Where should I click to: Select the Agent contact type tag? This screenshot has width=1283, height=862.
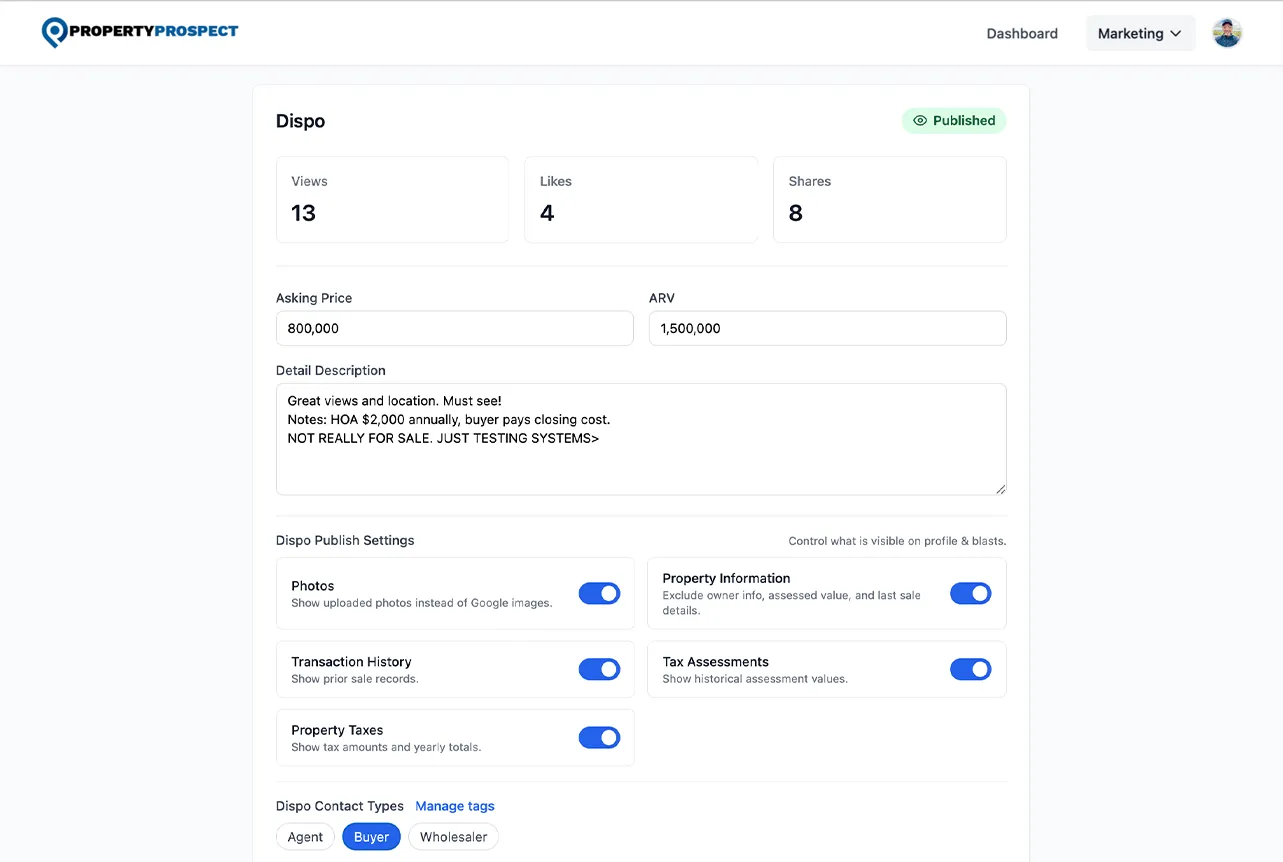pos(305,836)
